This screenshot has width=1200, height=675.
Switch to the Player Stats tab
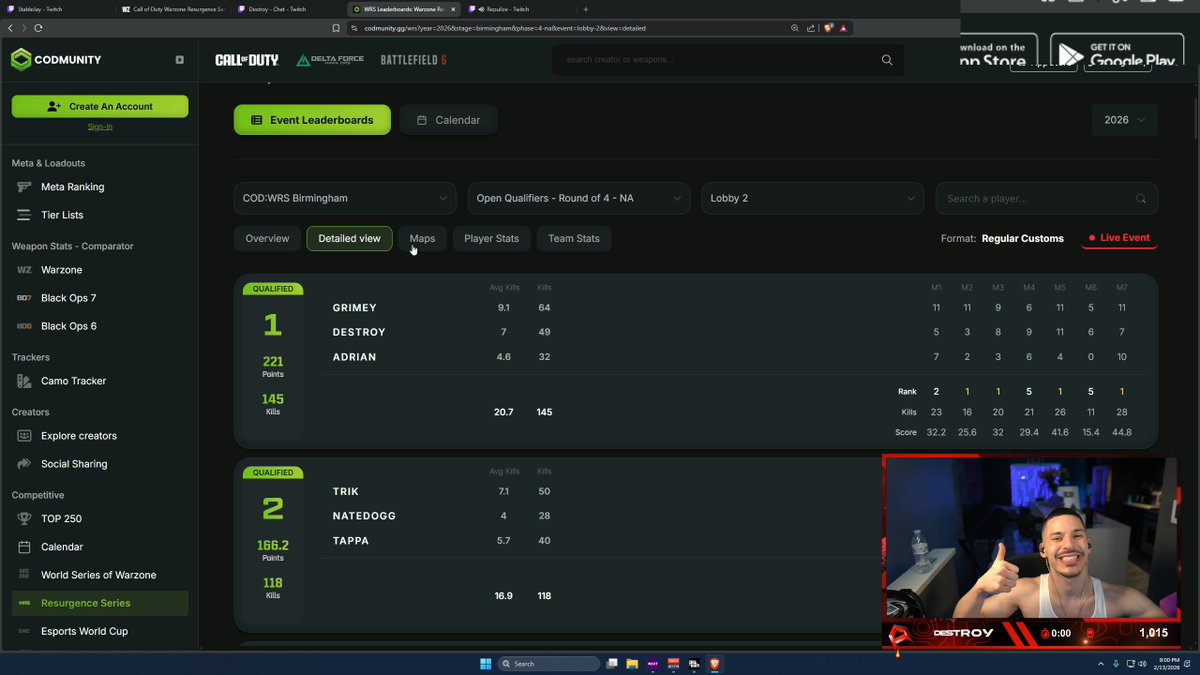(491, 238)
